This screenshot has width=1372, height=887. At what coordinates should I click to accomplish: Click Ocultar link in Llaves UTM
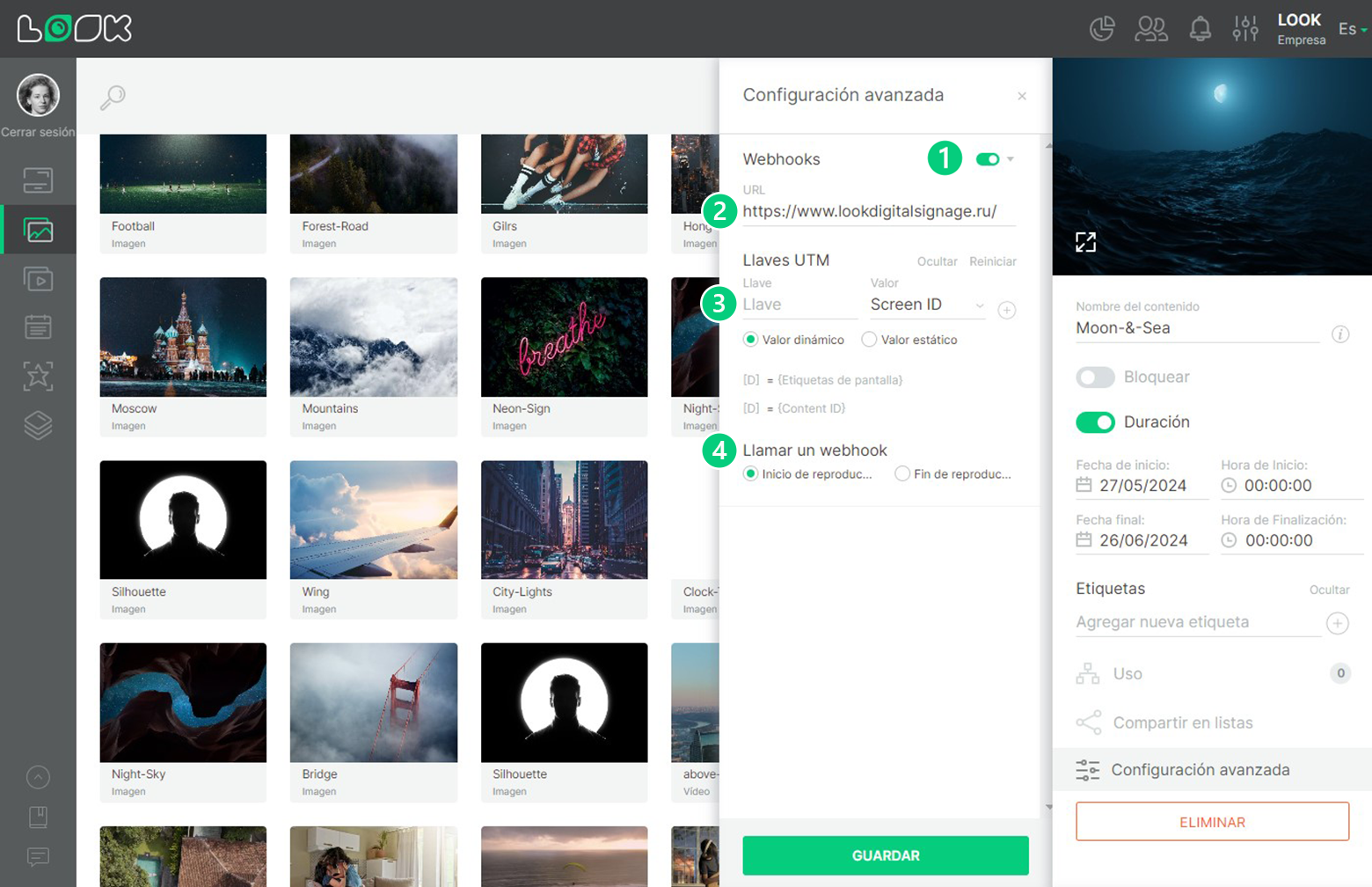937,261
